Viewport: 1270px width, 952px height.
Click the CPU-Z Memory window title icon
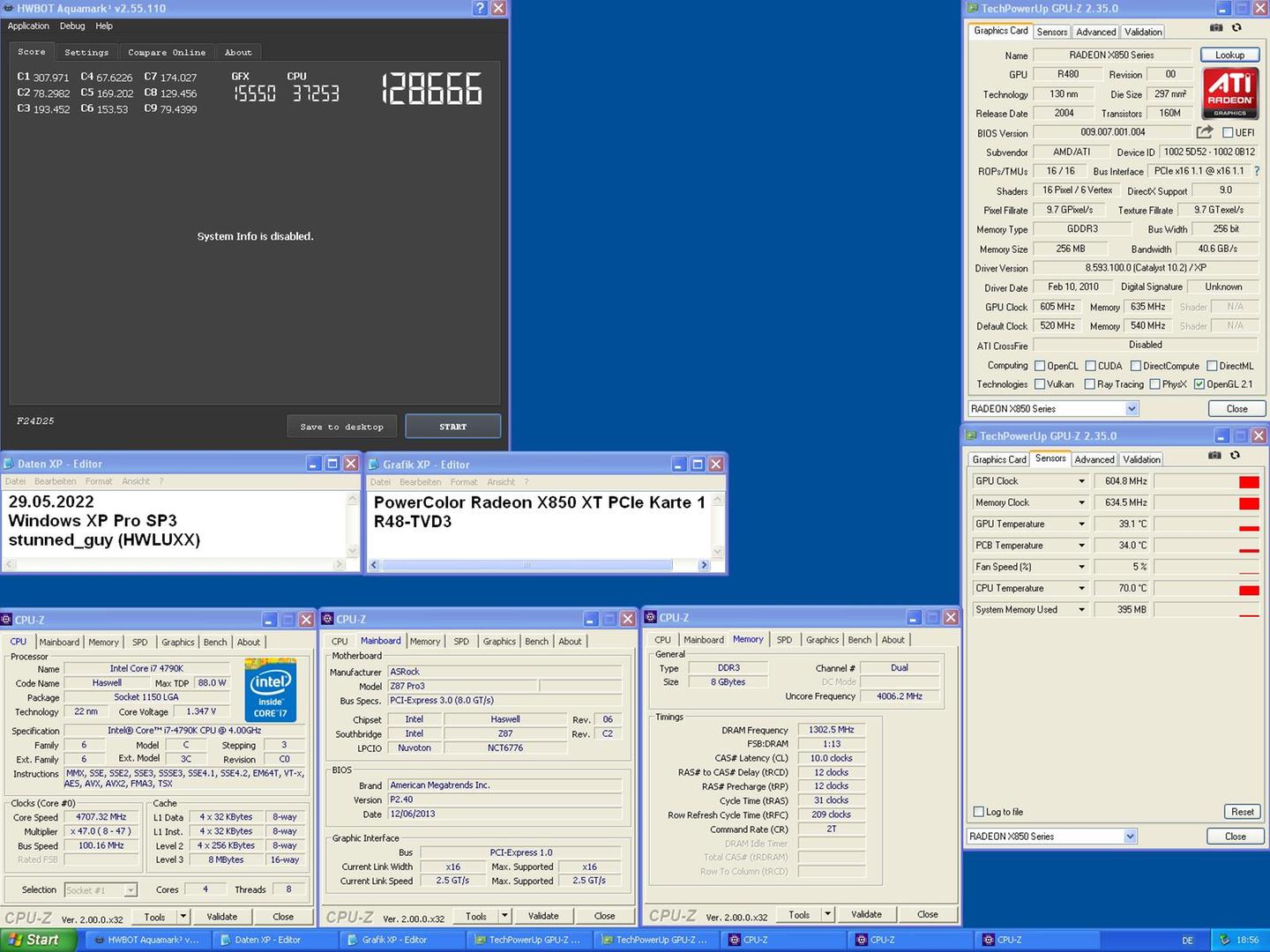tap(650, 618)
